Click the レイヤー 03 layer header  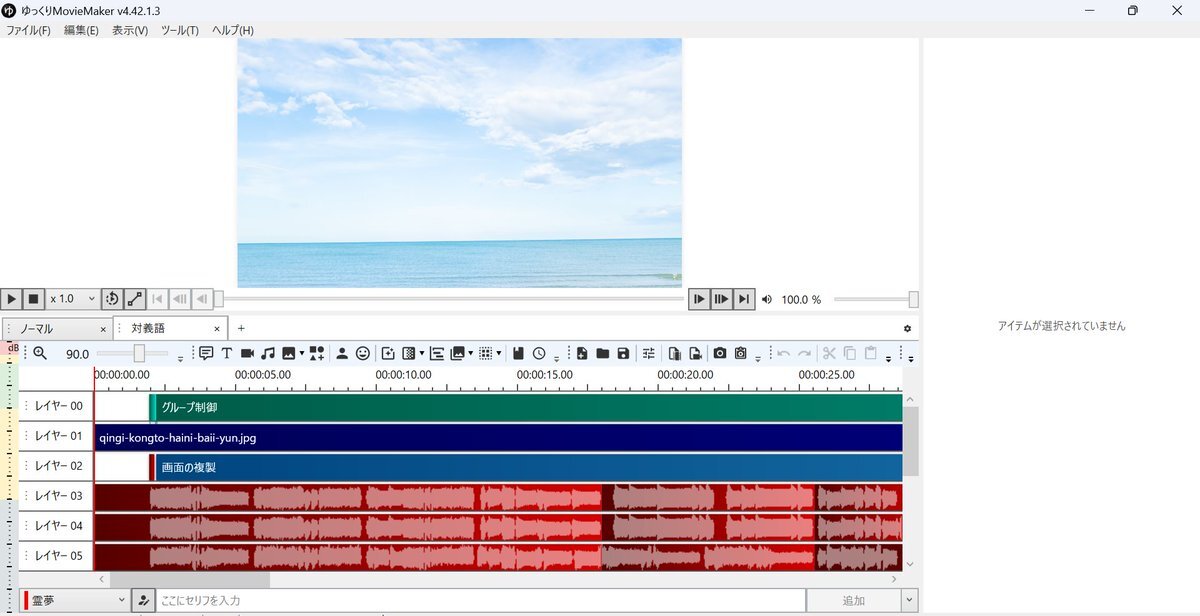(x=56, y=496)
